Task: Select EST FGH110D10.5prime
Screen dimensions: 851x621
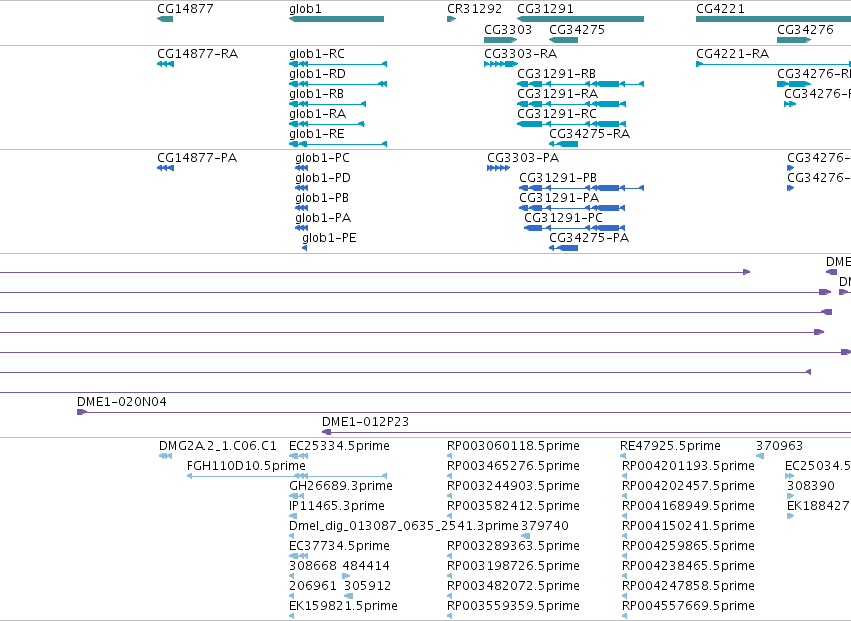Action: pos(246,466)
